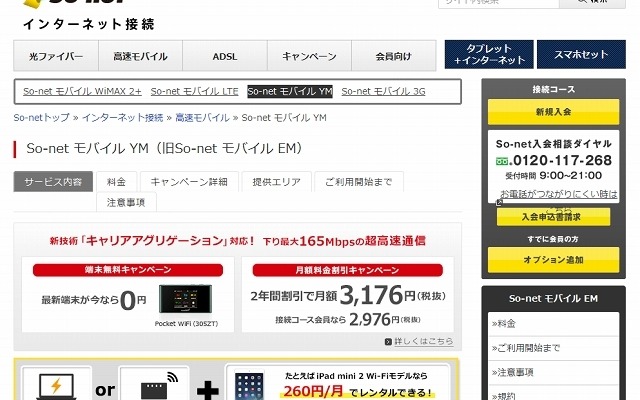
Task: Go to インターネット接続 breadcrumb
Action: pos(122,118)
